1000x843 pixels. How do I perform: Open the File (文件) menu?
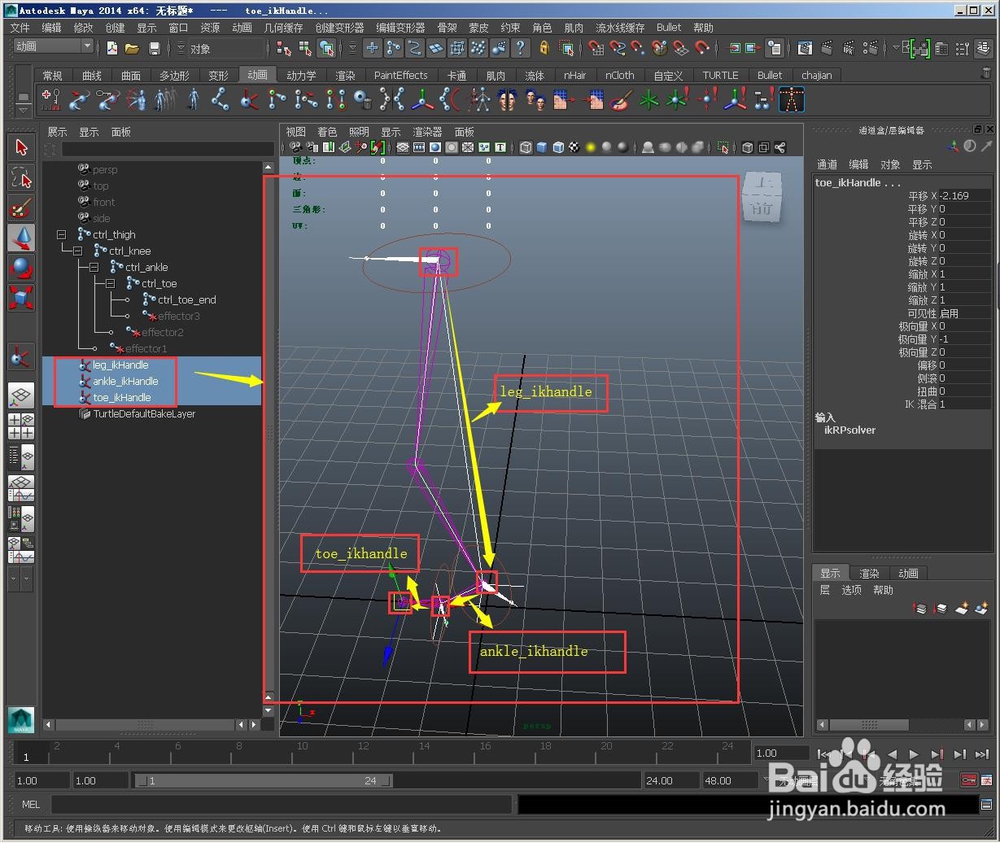pyautogui.click(x=20, y=27)
